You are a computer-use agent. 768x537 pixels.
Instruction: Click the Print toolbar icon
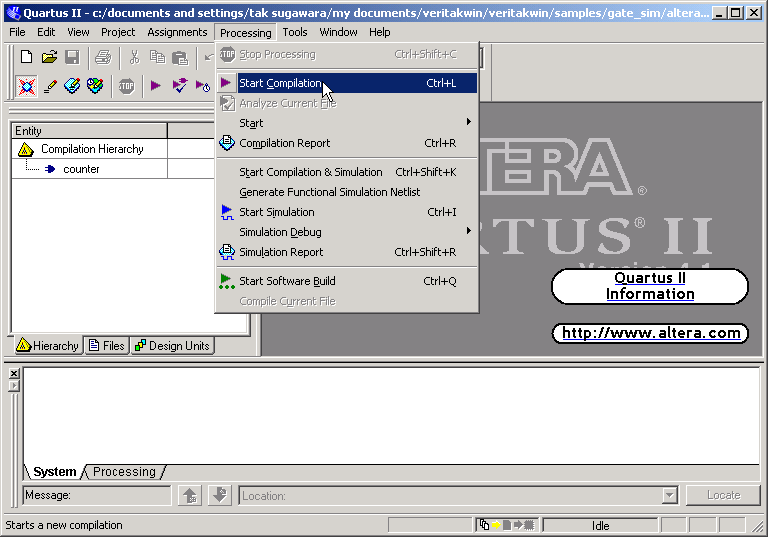103,57
